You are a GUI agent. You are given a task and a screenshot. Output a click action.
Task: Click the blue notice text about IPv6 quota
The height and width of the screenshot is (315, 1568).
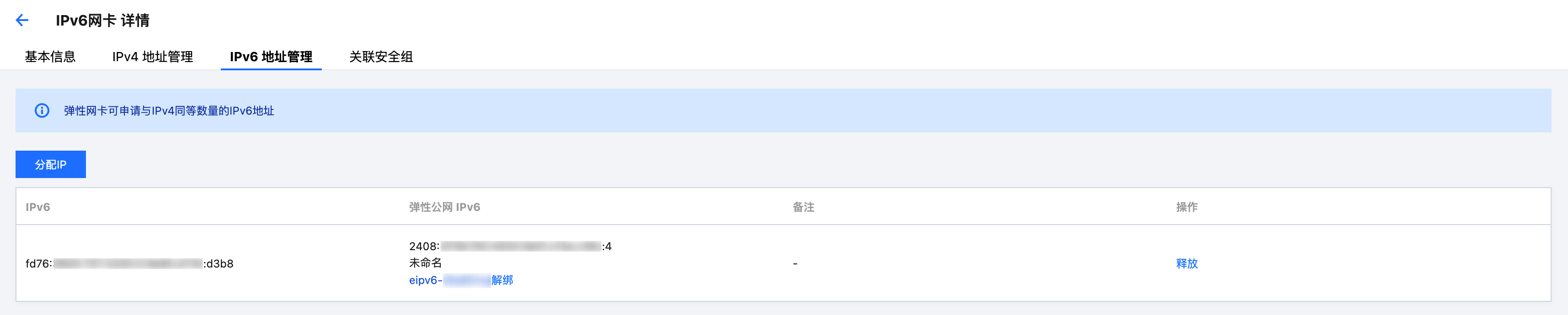(169, 110)
